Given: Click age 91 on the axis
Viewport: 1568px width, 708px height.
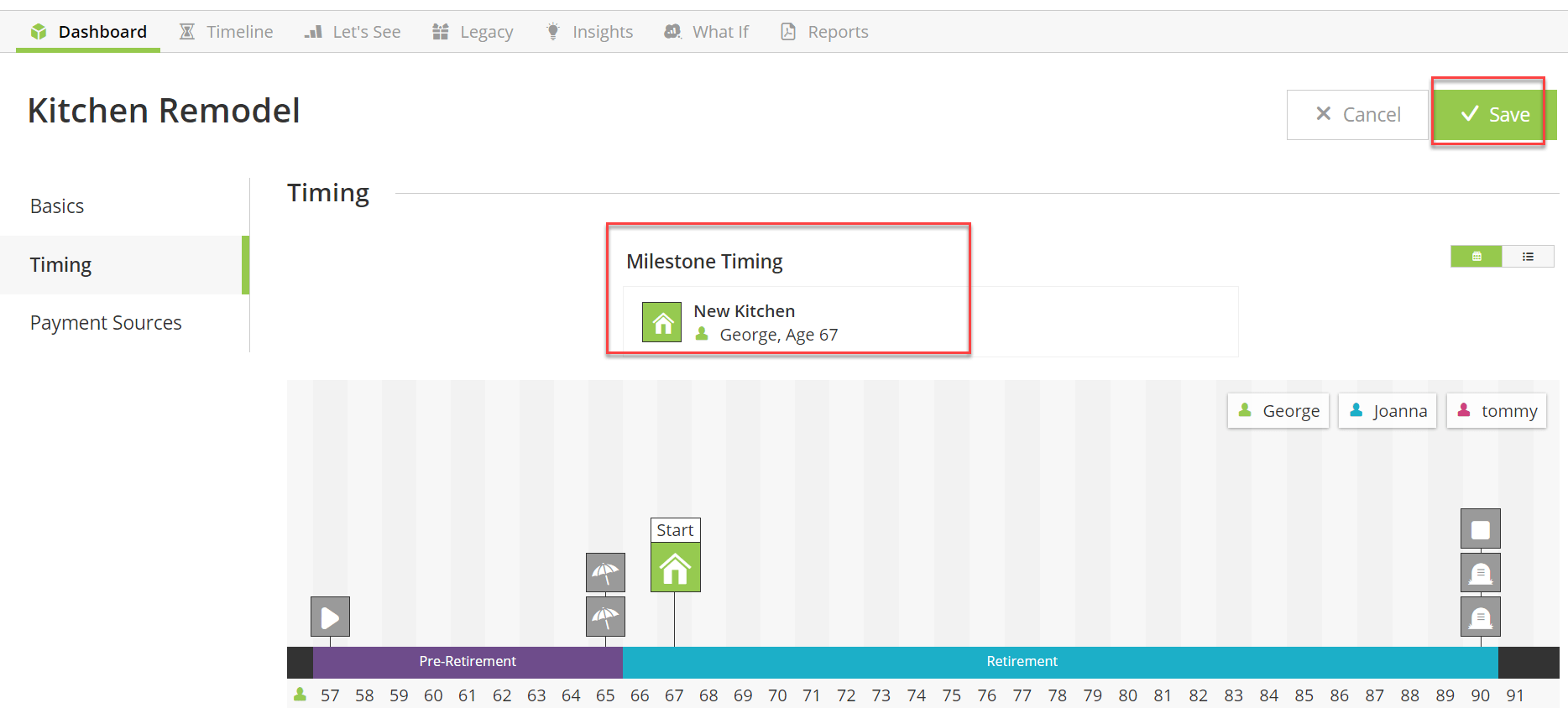Looking at the screenshot, I should [x=1515, y=695].
